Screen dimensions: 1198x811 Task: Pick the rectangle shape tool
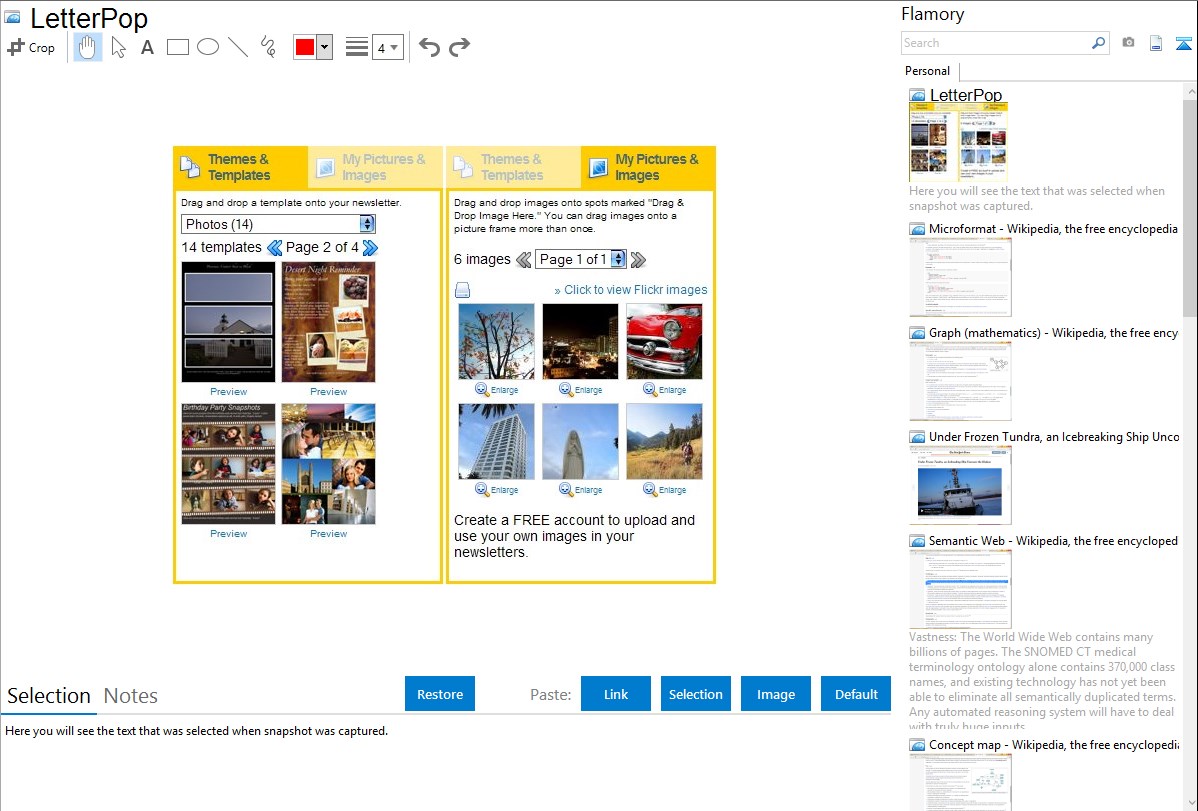[178, 47]
